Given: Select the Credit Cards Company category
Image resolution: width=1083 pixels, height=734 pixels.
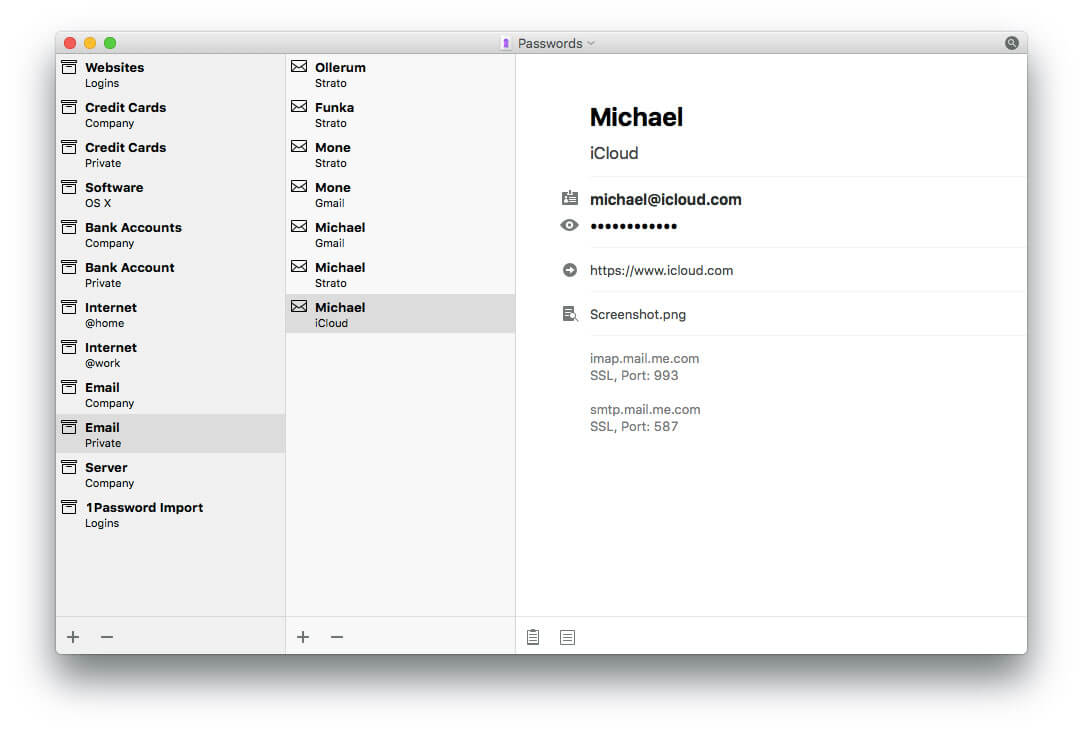Looking at the screenshot, I should click(x=171, y=115).
